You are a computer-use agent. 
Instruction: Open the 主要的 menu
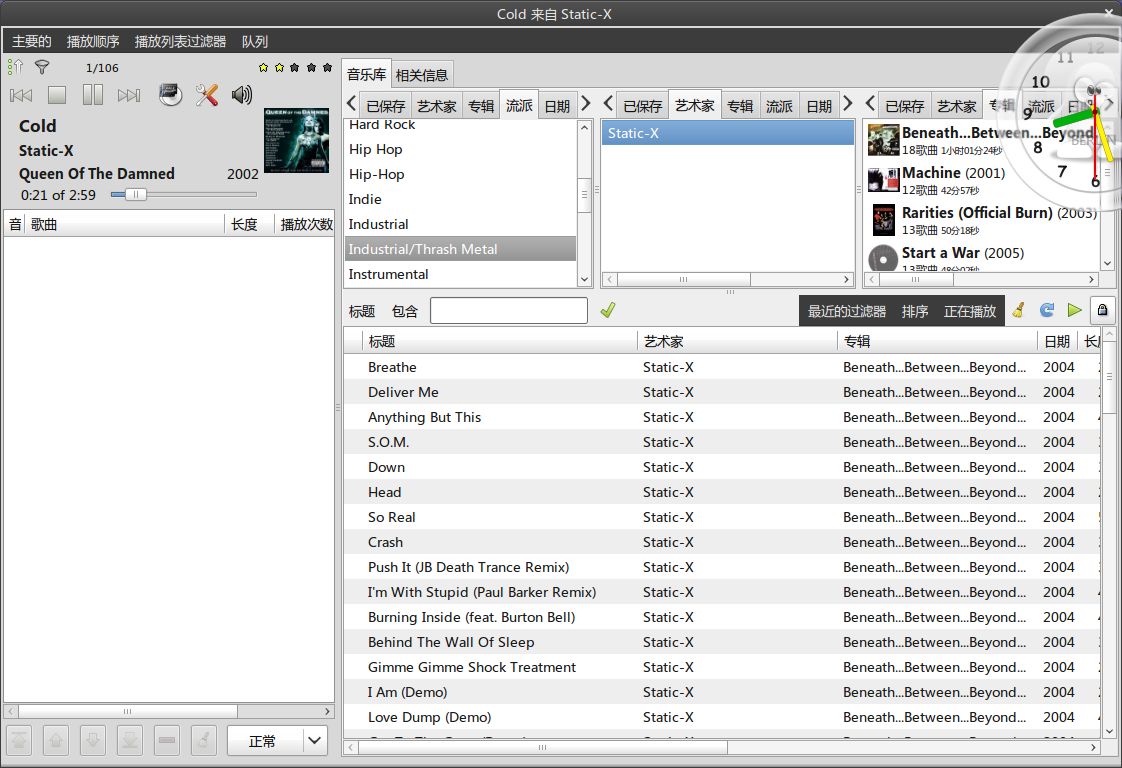tap(31, 42)
